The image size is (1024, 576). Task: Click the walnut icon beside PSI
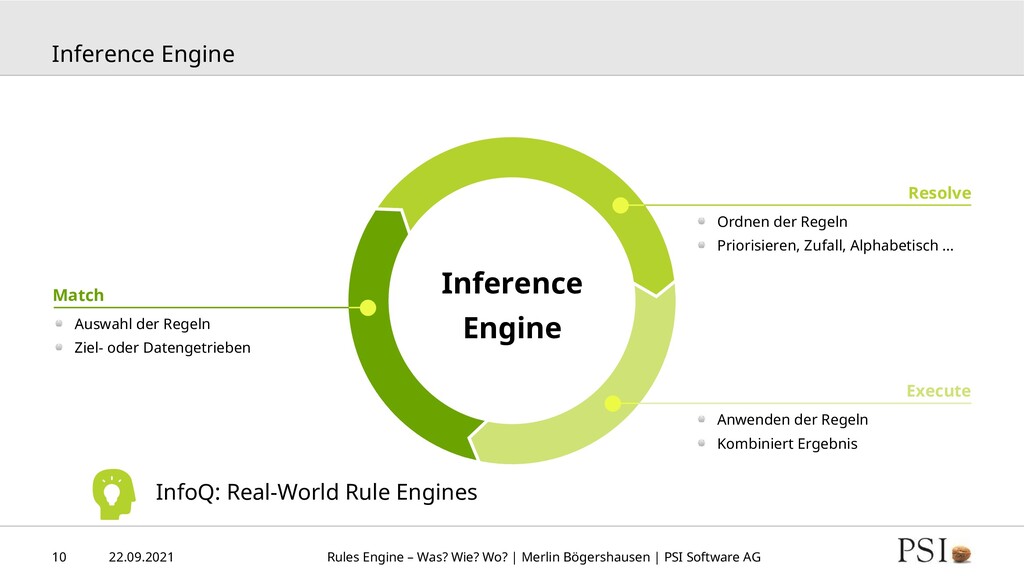(x=961, y=554)
